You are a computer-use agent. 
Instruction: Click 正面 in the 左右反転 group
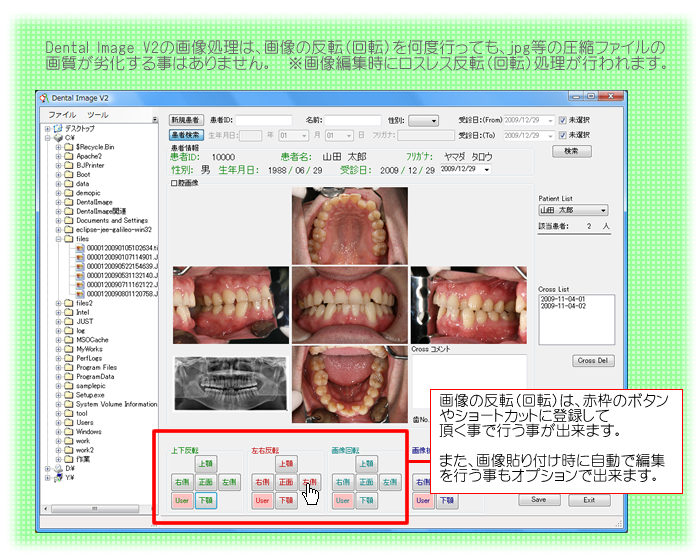(x=286, y=482)
